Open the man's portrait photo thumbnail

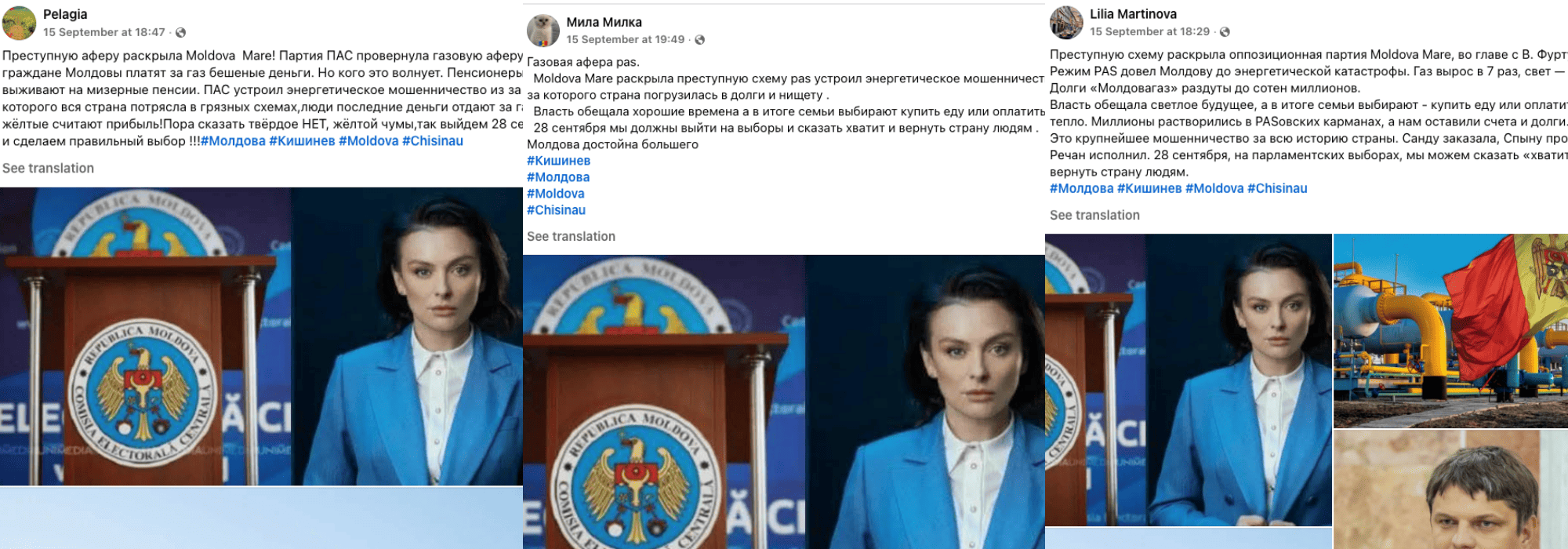1450,489
